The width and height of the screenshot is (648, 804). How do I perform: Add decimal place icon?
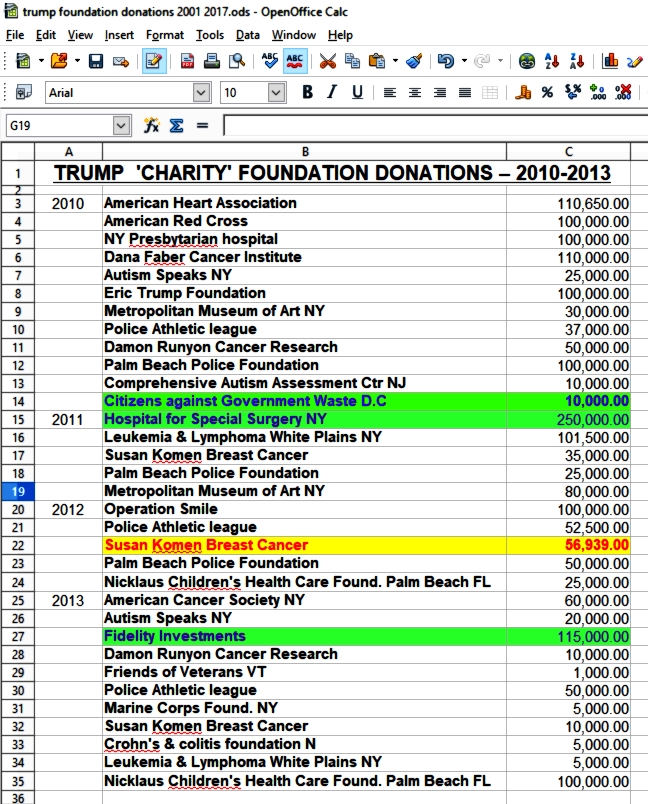[x=598, y=92]
